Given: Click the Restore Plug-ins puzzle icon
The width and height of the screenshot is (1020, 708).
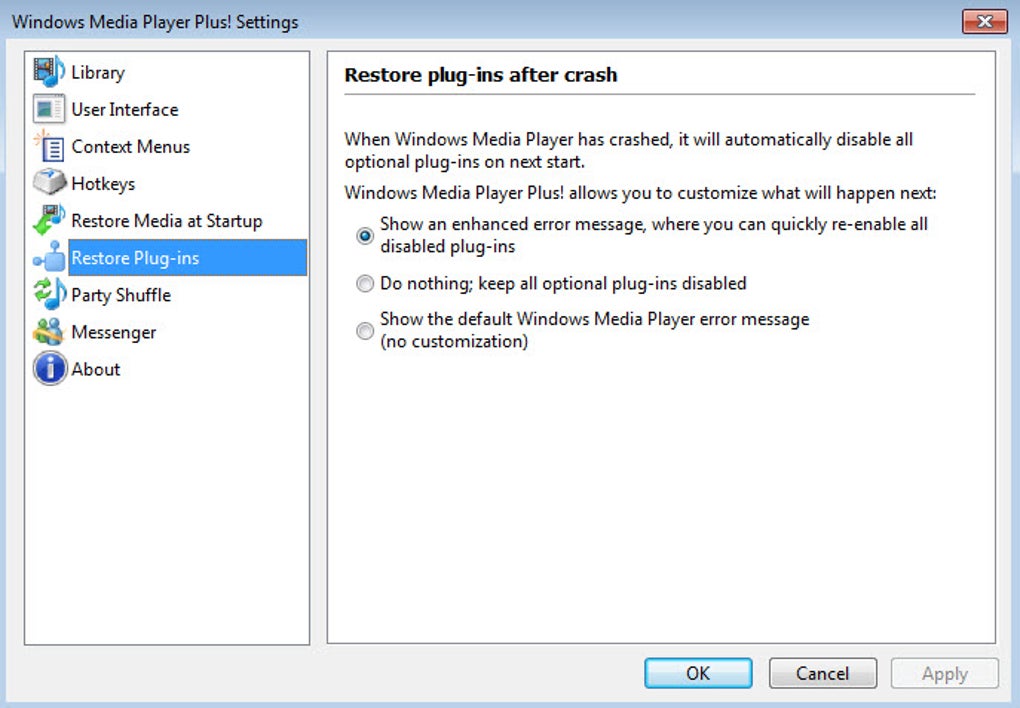Looking at the screenshot, I should 49,257.
